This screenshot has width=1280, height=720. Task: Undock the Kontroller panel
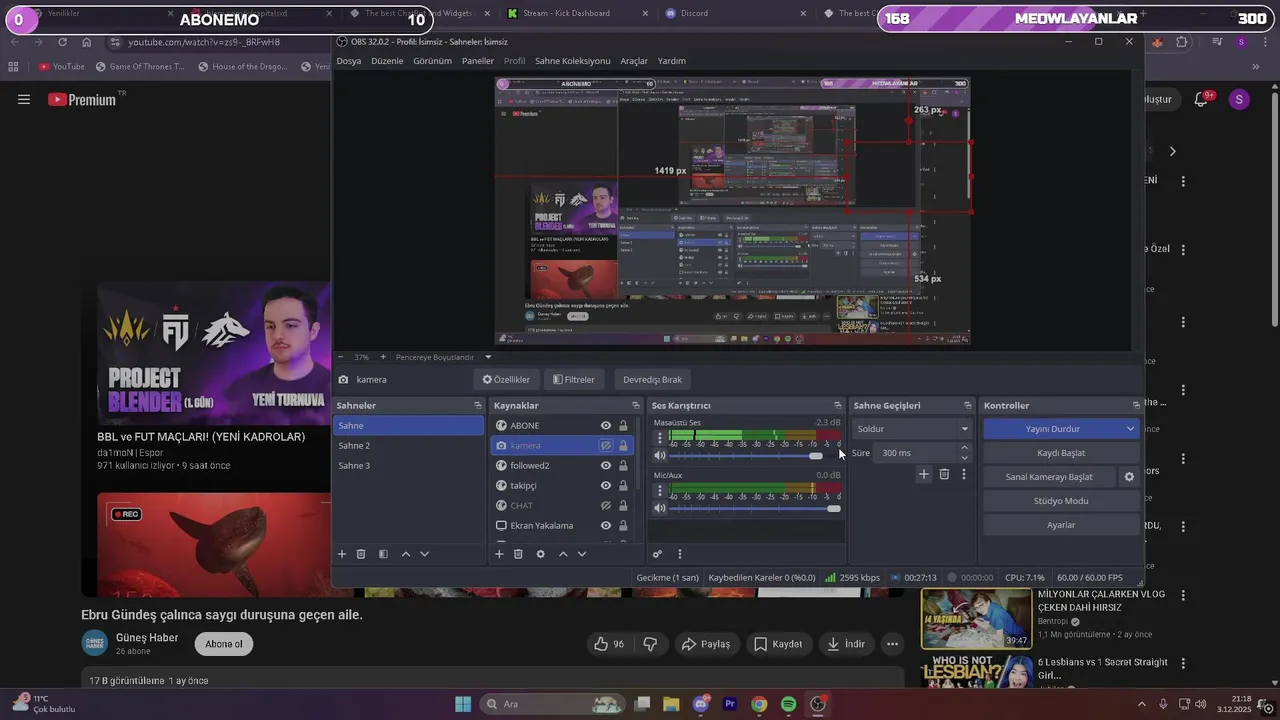pyautogui.click(x=1135, y=405)
